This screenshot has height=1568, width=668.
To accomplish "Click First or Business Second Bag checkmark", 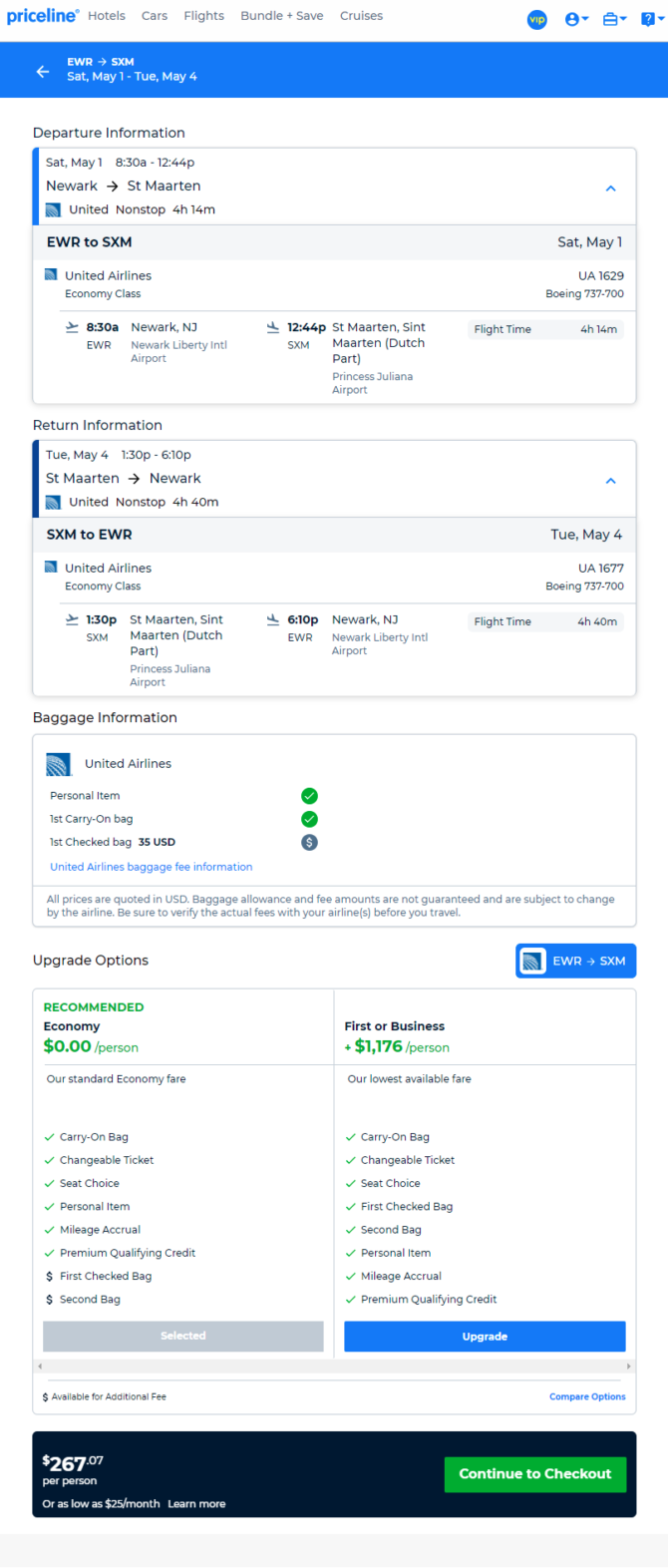I will (351, 1230).
